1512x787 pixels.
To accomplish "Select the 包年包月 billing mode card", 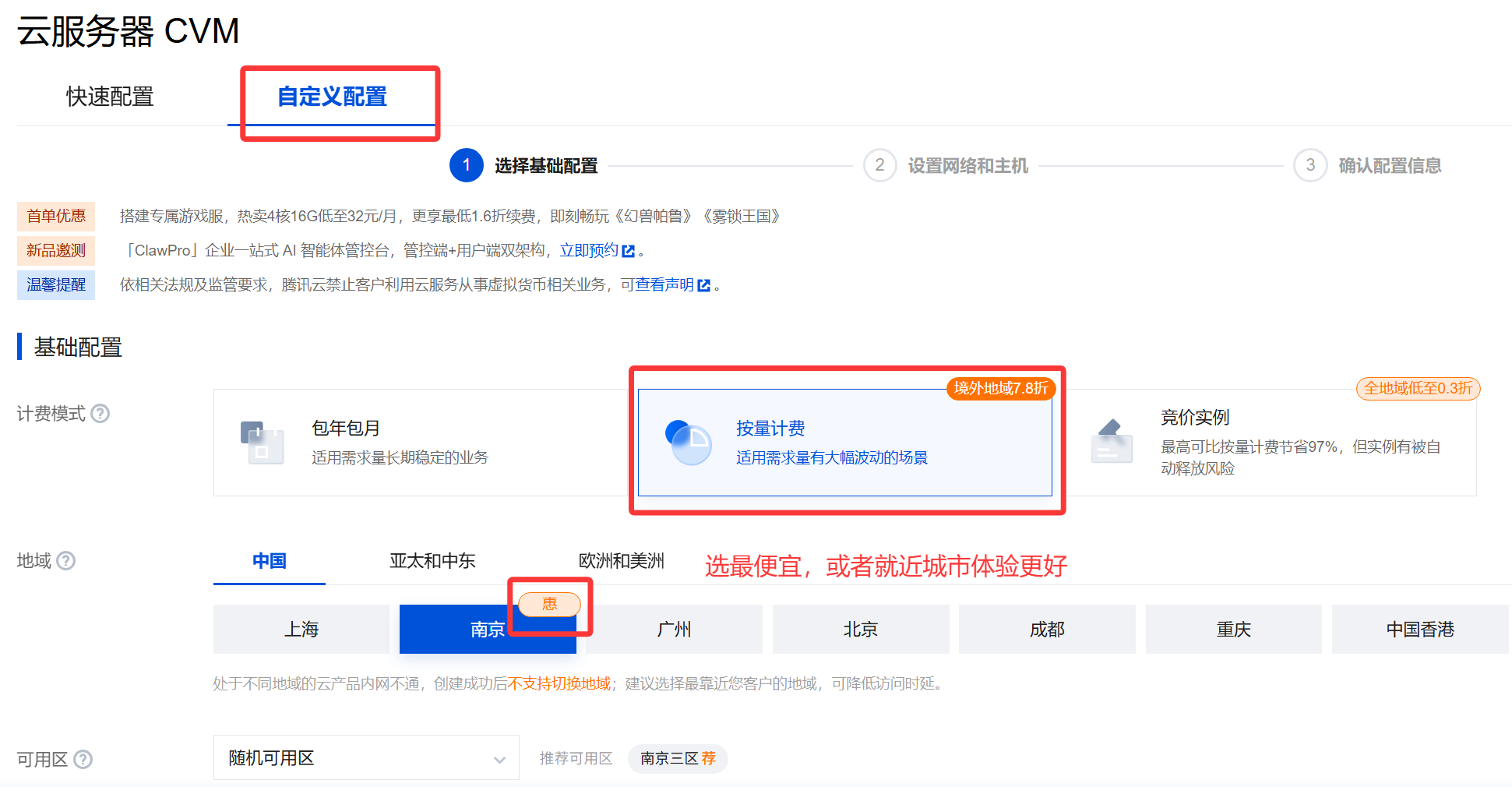I will (x=421, y=443).
